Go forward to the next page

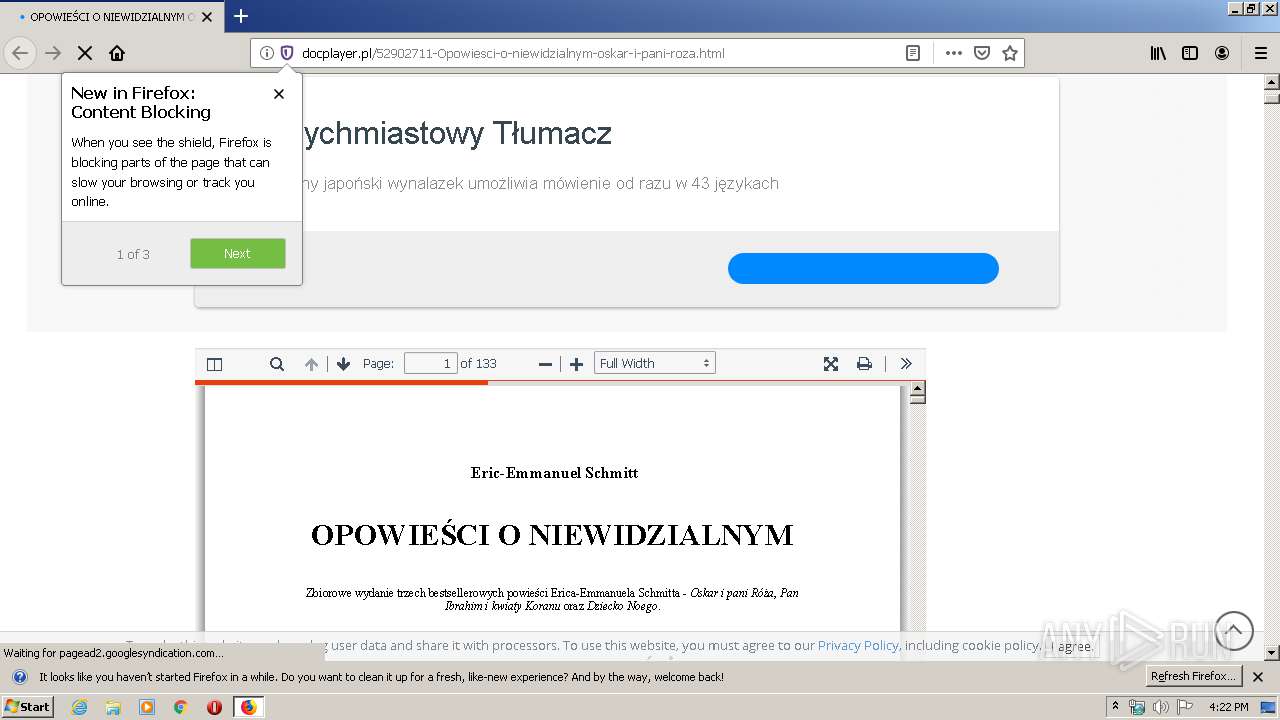tap(53, 53)
